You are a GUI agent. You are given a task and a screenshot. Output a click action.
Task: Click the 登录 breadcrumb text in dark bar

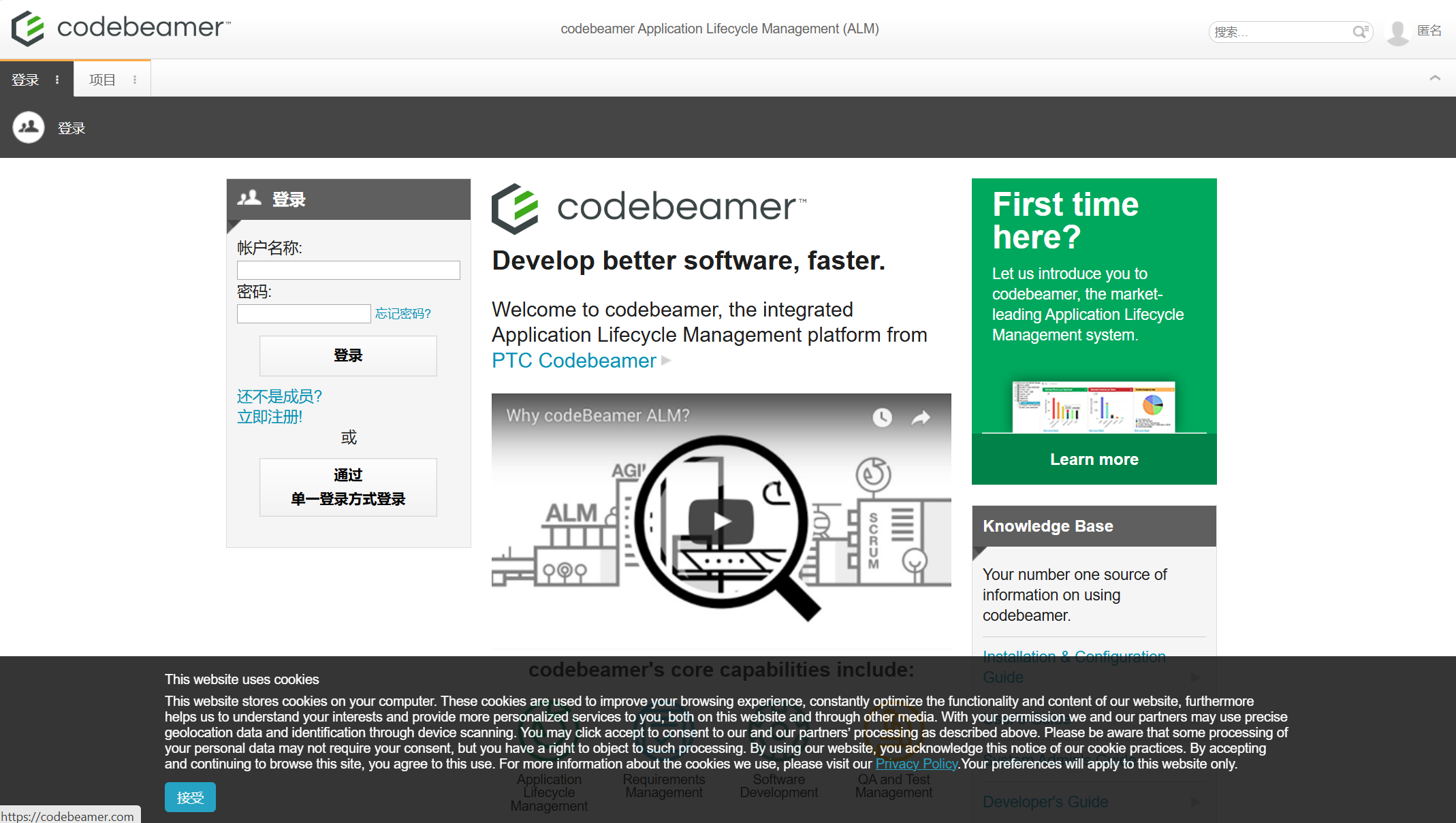(72, 128)
